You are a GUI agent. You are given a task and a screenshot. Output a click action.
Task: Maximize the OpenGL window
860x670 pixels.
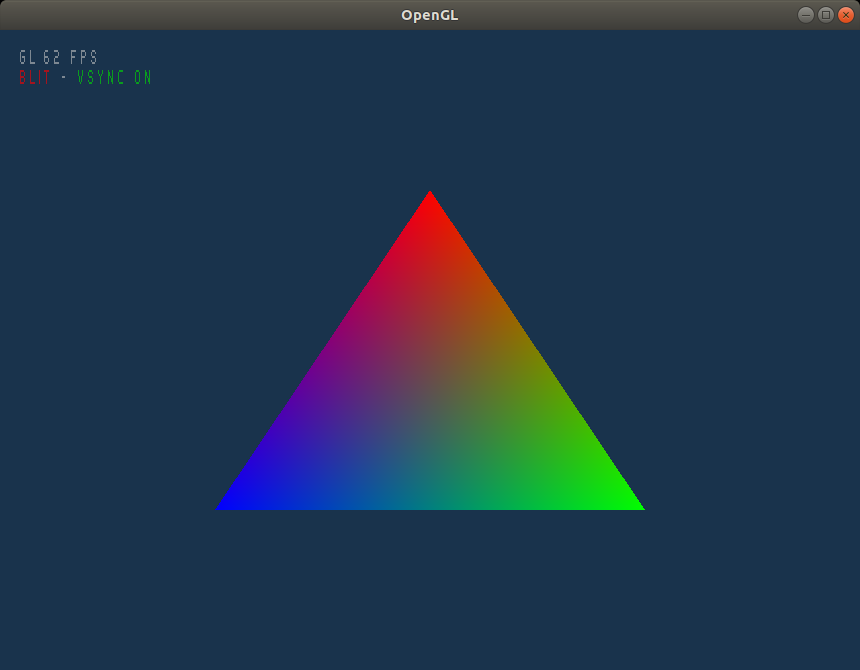[826, 15]
